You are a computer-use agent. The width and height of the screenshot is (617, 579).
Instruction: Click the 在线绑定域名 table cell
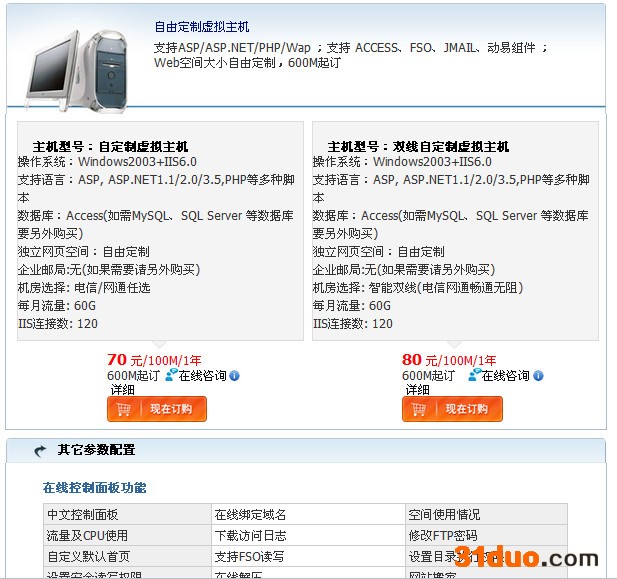[x=251, y=514]
